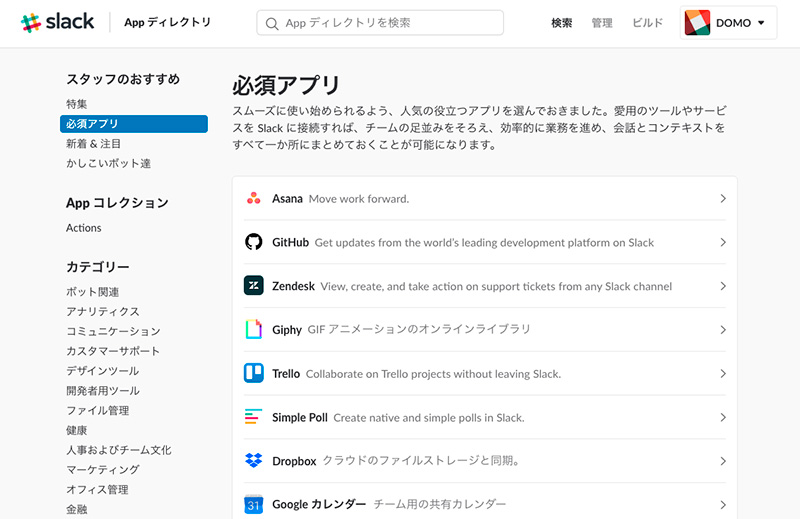Open the 健康 category
The height and width of the screenshot is (519, 800).
tap(77, 431)
